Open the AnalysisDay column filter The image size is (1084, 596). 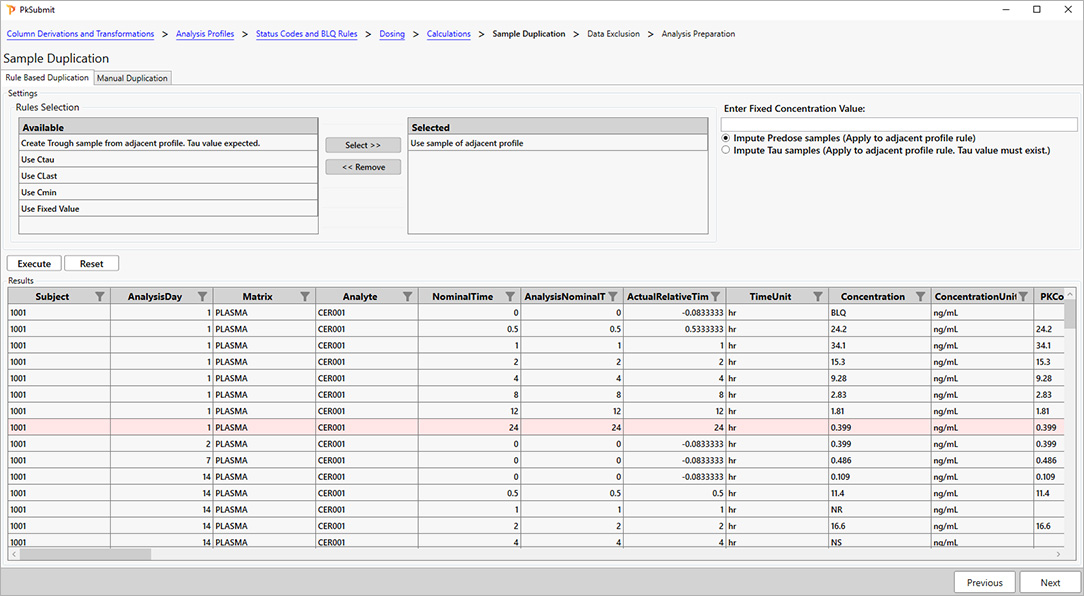[203, 296]
